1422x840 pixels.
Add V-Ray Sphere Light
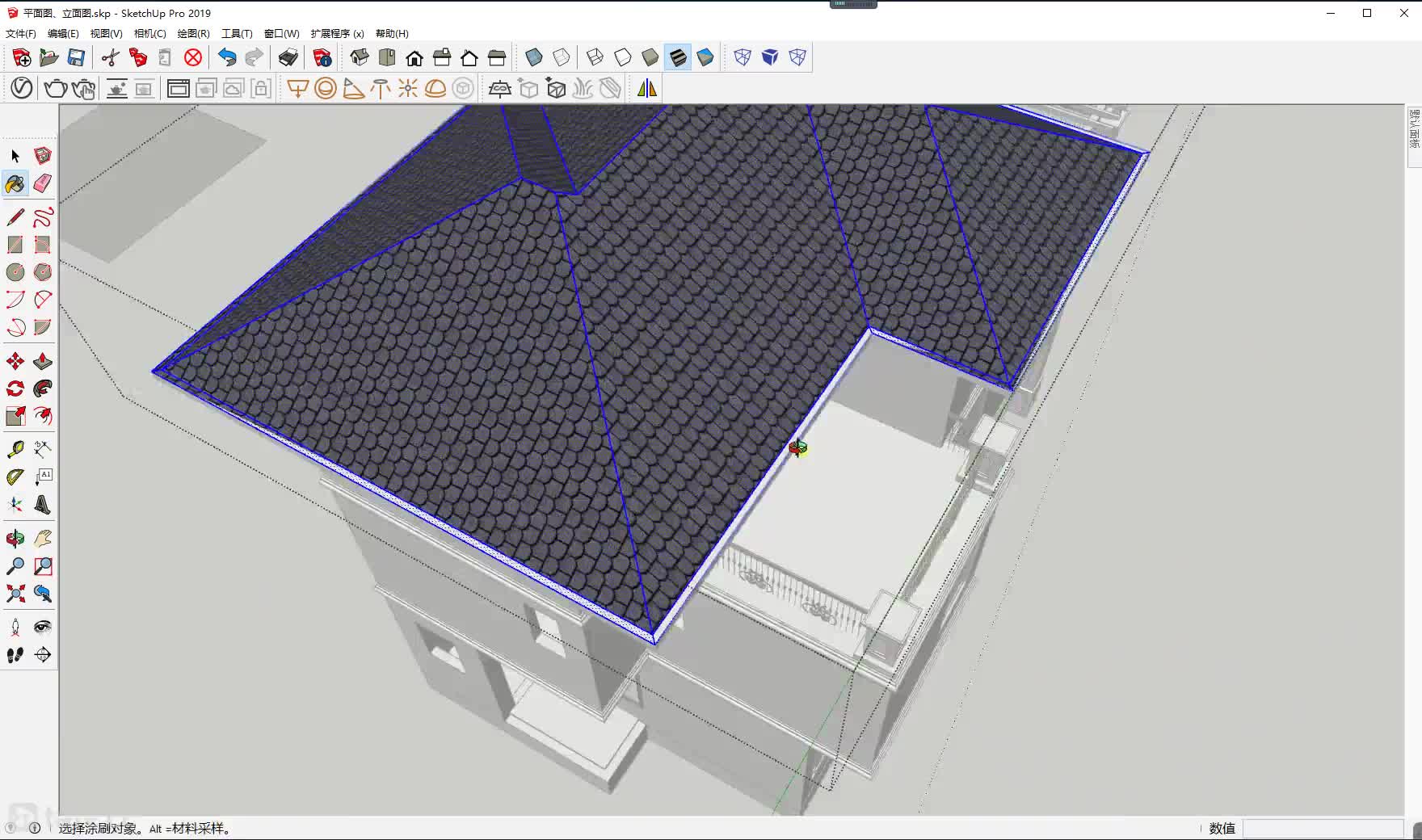click(326, 88)
